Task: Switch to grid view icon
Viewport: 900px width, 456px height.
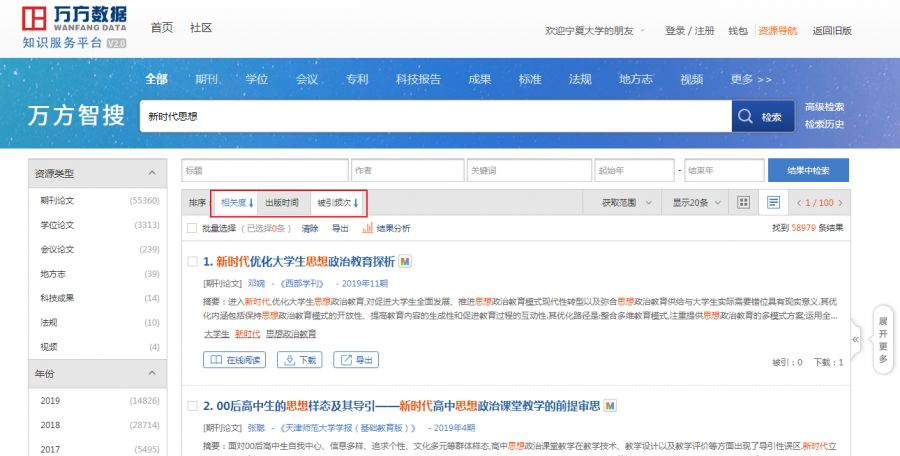Action: (743, 202)
